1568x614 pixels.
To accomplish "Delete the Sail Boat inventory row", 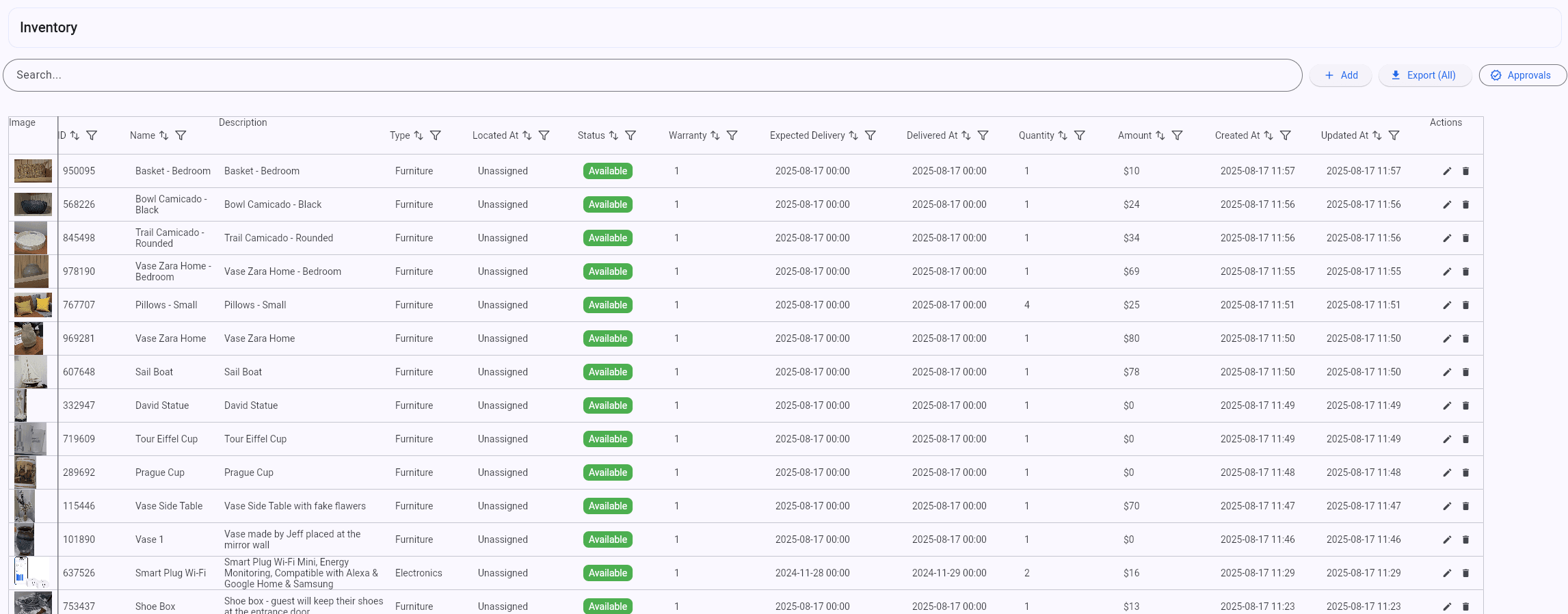I will pyautogui.click(x=1465, y=372).
